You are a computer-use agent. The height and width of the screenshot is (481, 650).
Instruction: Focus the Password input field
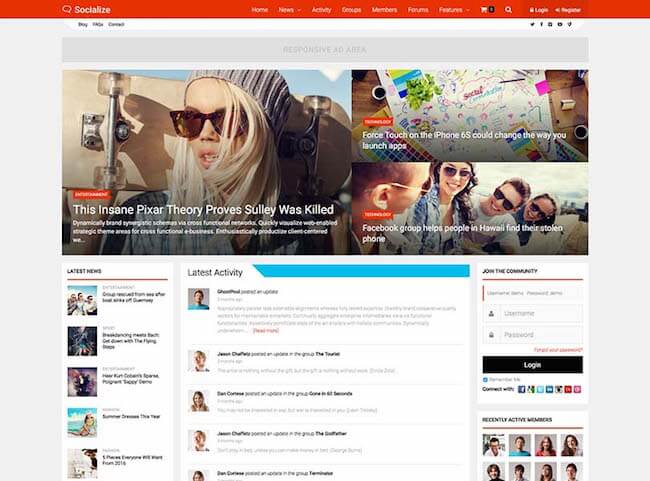coord(532,335)
